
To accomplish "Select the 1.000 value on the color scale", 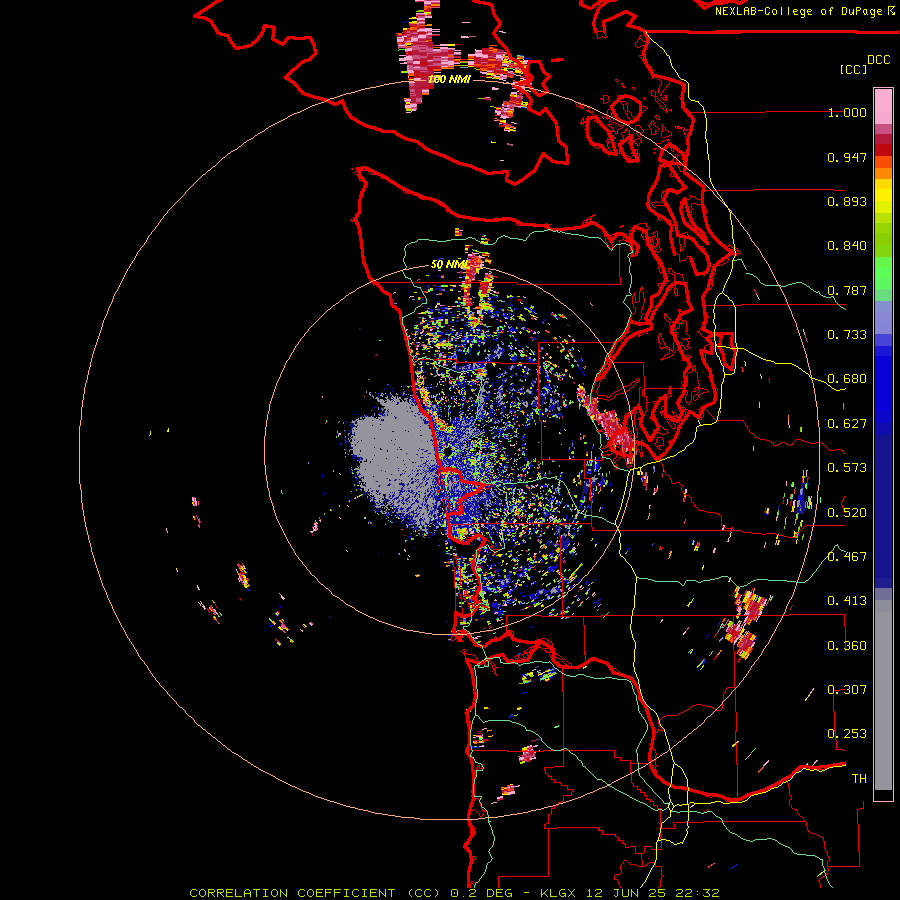I will pyautogui.click(x=847, y=112).
